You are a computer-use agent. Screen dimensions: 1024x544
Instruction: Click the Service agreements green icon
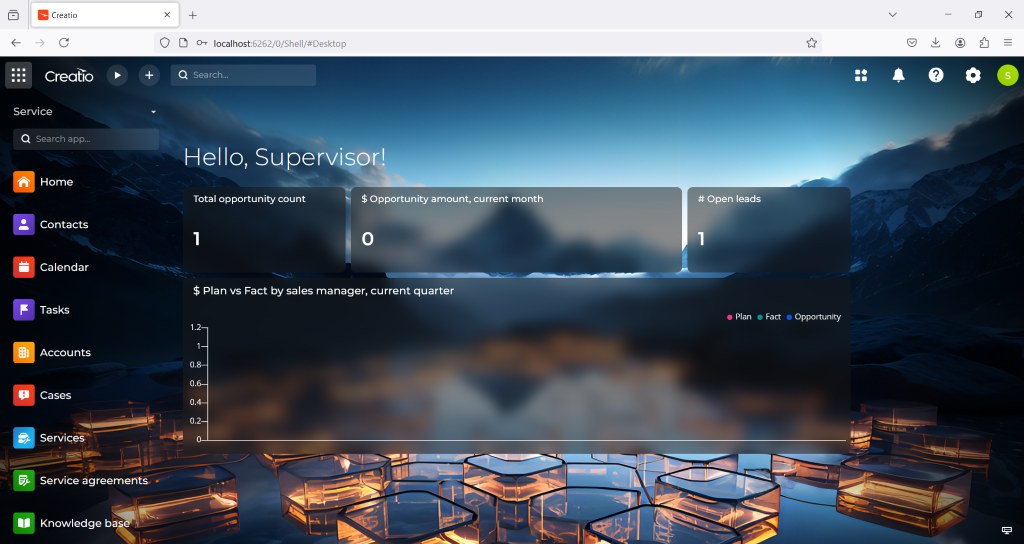pyautogui.click(x=24, y=481)
